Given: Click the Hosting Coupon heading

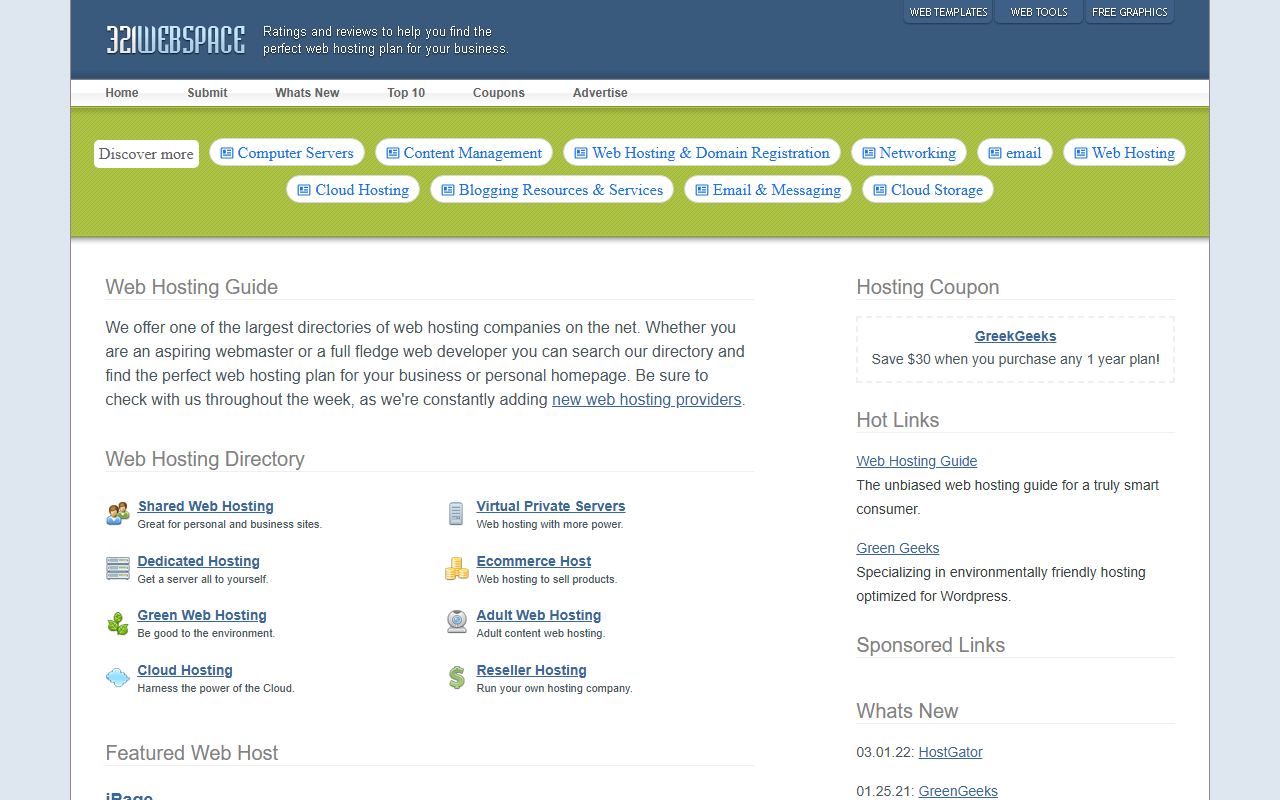Looking at the screenshot, I should [928, 288].
